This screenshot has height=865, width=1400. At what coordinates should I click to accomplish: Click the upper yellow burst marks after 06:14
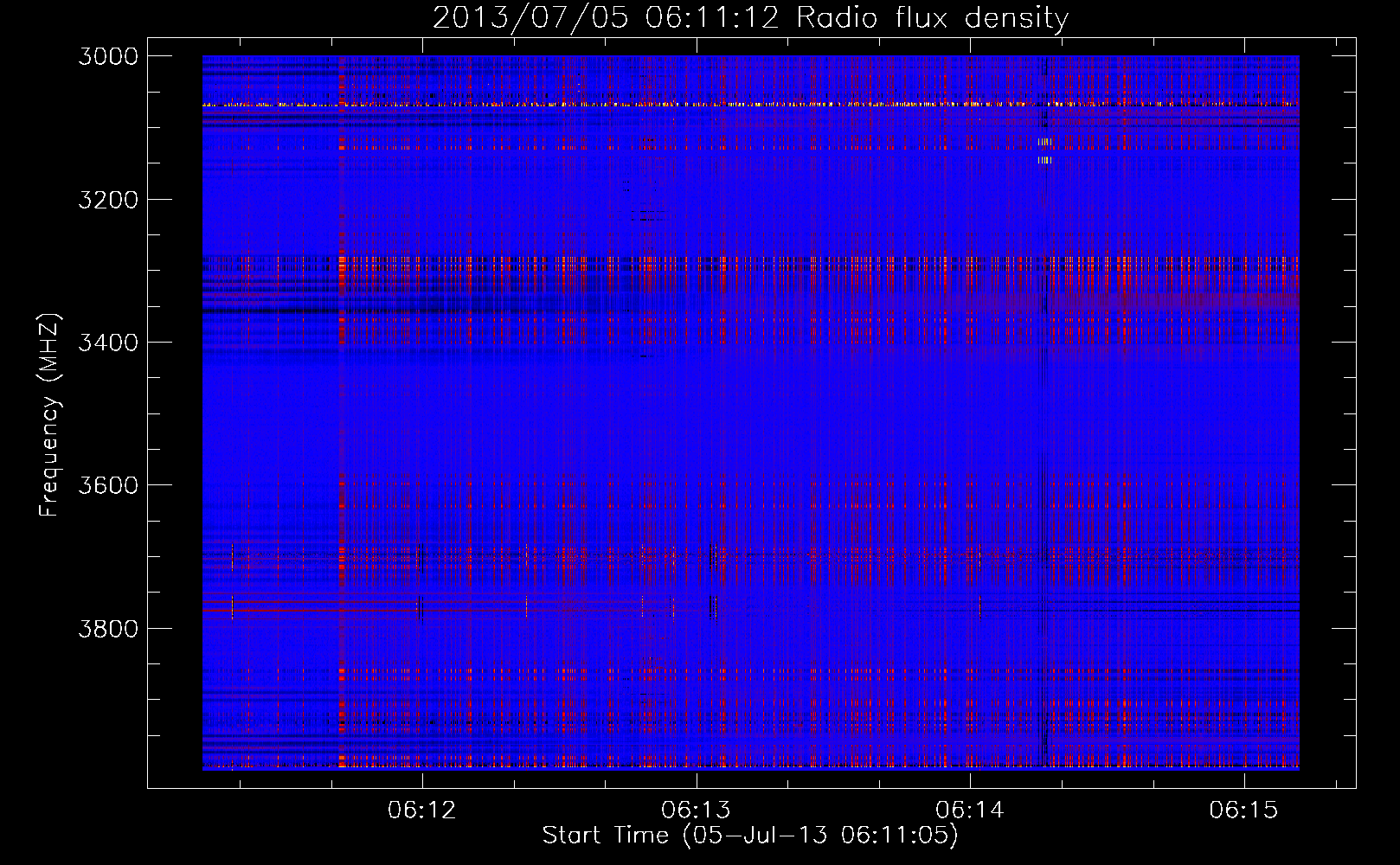(x=1044, y=142)
